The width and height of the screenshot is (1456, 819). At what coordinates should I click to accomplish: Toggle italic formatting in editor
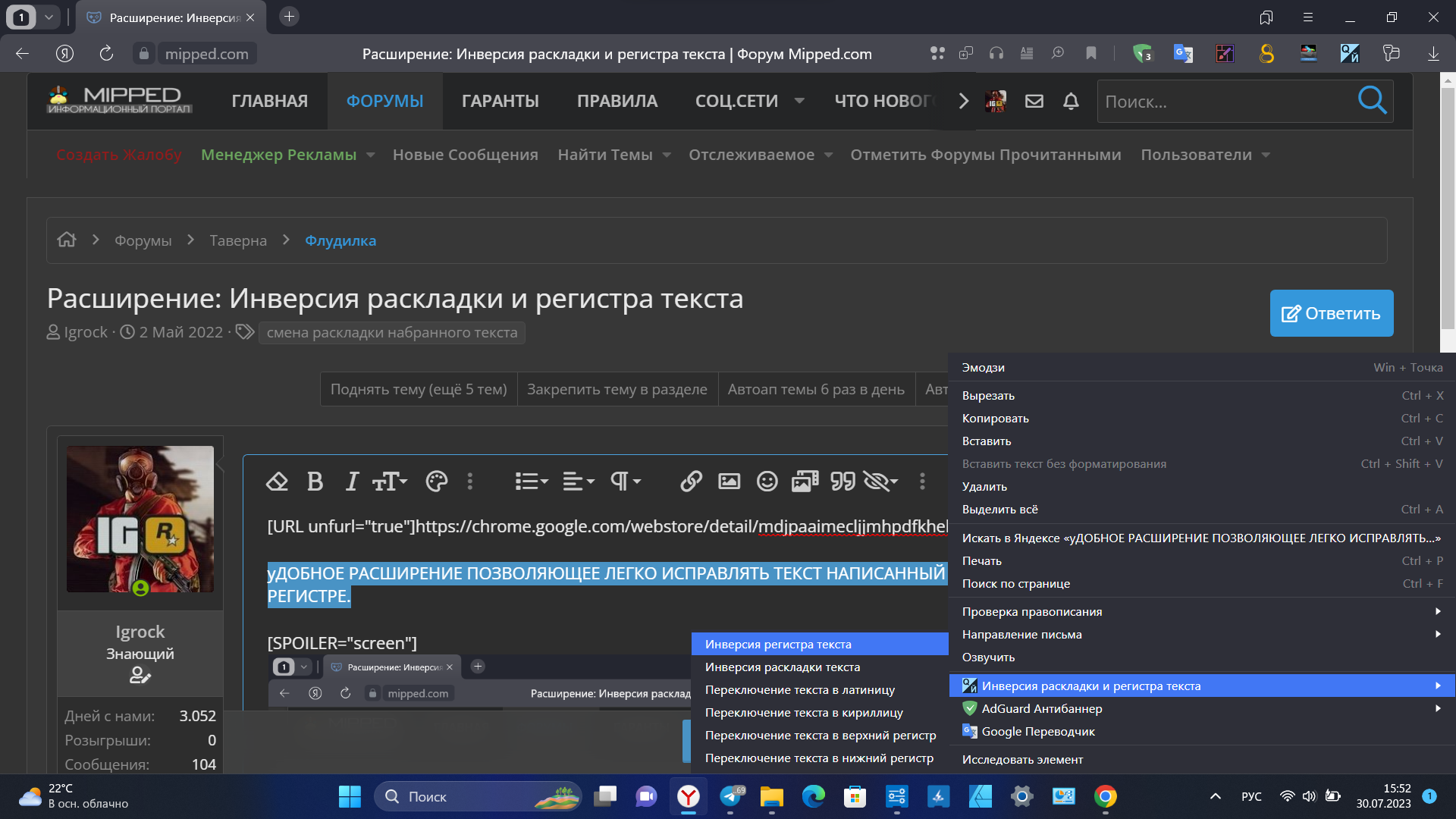tap(351, 481)
